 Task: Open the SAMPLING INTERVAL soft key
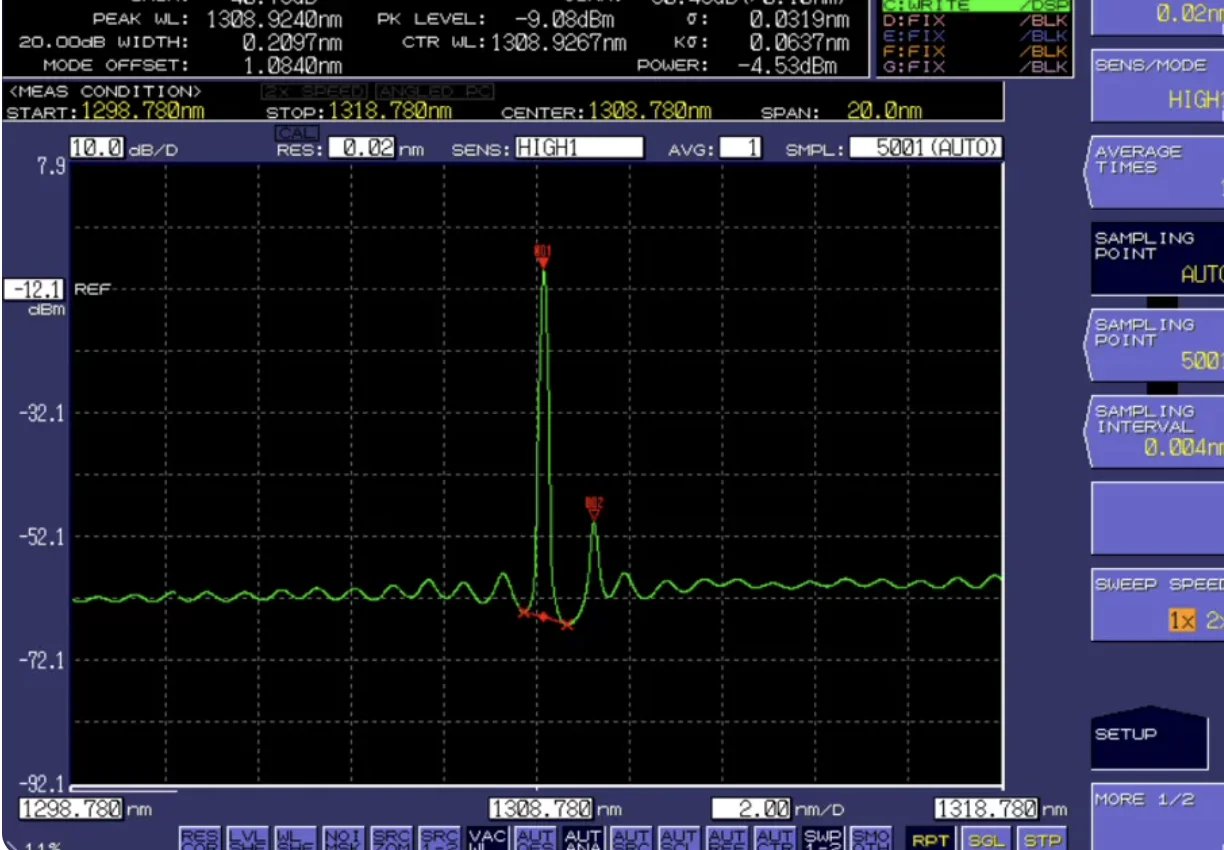tap(1155, 430)
